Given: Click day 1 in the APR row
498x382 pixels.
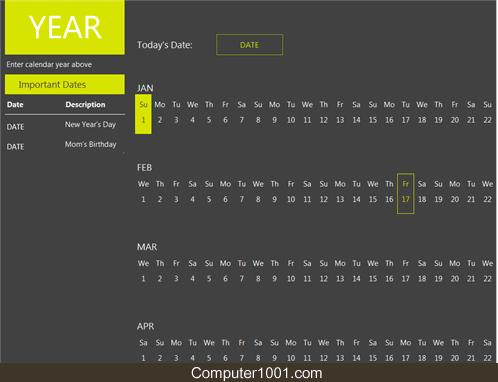Looking at the screenshot, I should (x=143, y=358).
